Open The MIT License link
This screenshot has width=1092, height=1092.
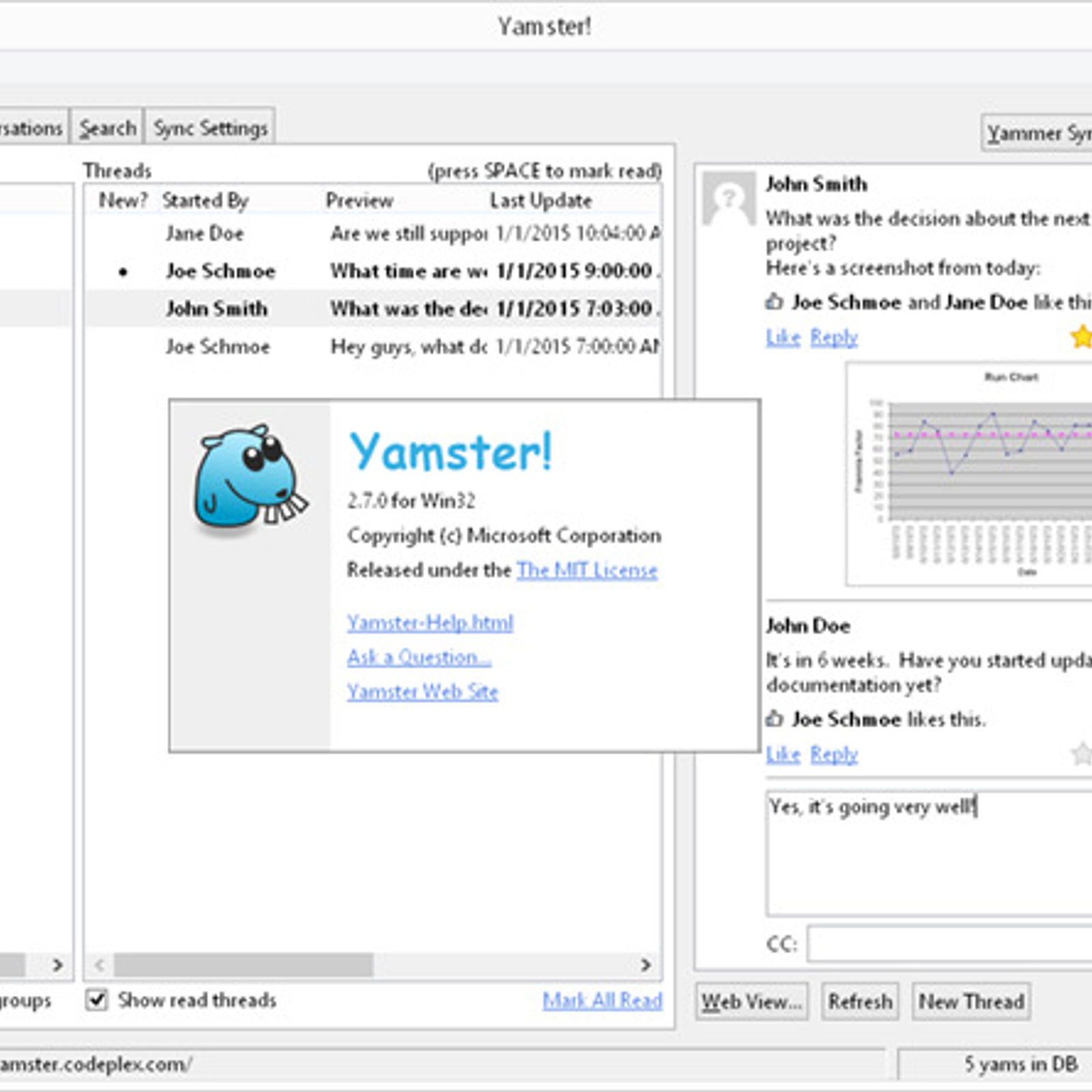pyautogui.click(x=587, y=570)
